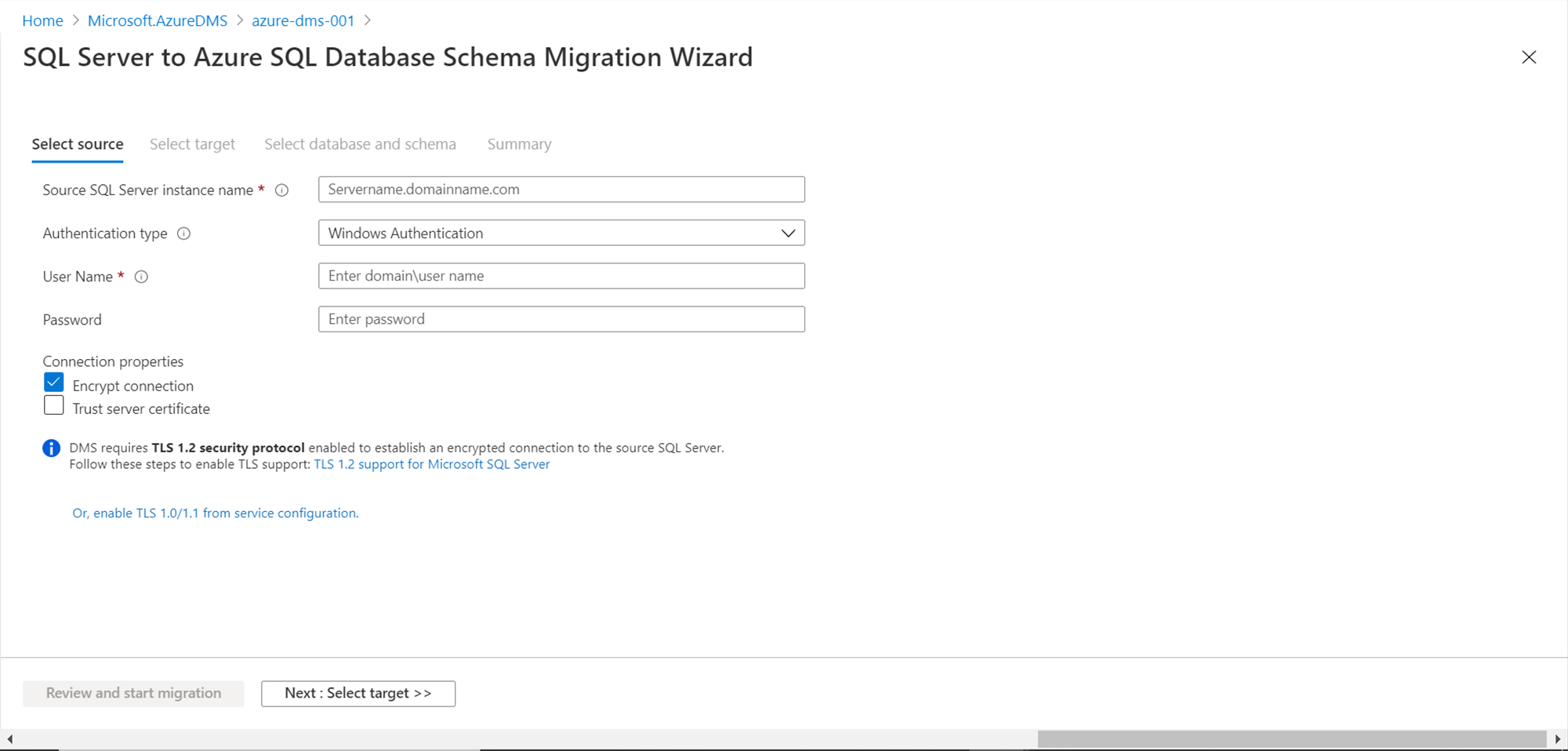Open the azure-dms-001 breadcrumb link

pos(303,21)
